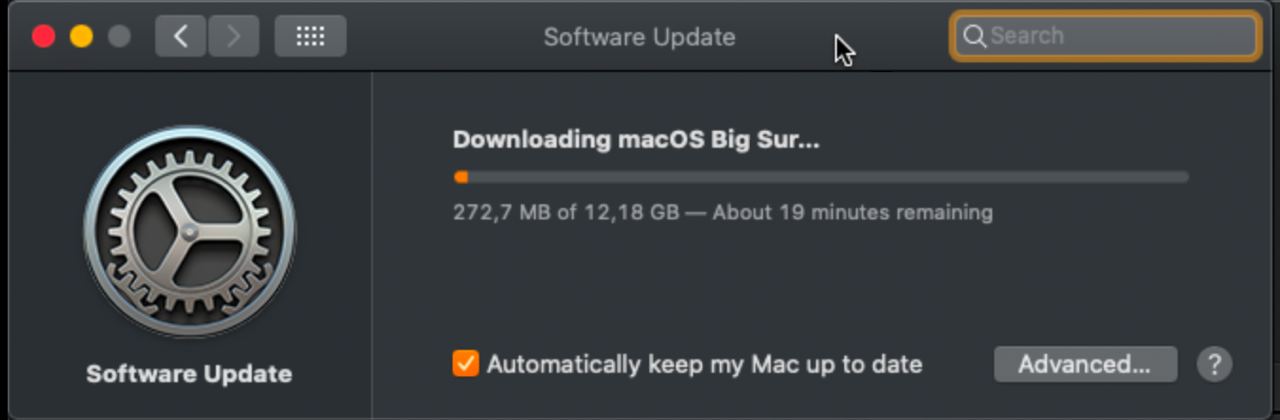The width and height of the screenshot is (1280, 420).
Task: Click the Software Update window title
Action: point(639,37)
